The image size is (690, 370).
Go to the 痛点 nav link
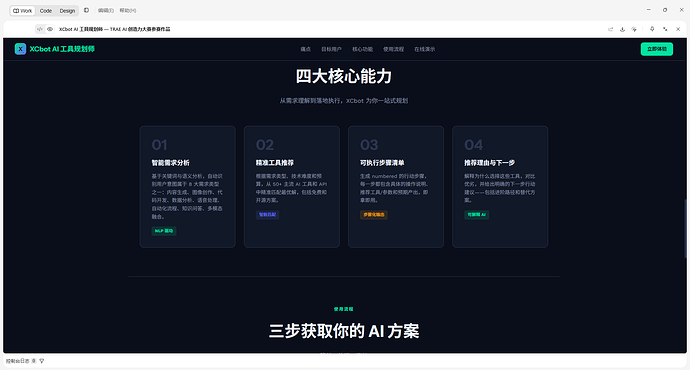(x=305, y=49)
